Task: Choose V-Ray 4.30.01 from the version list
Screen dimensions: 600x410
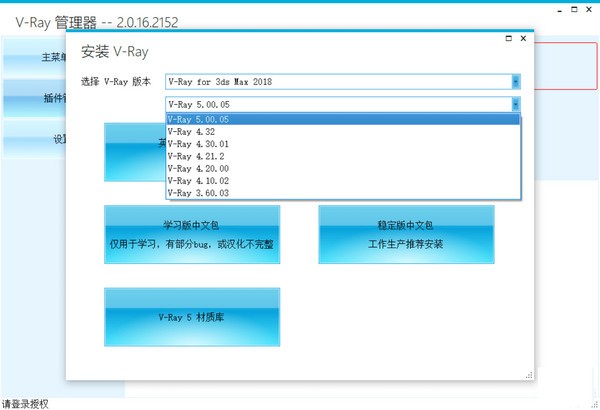Action: tap(343, 144)
